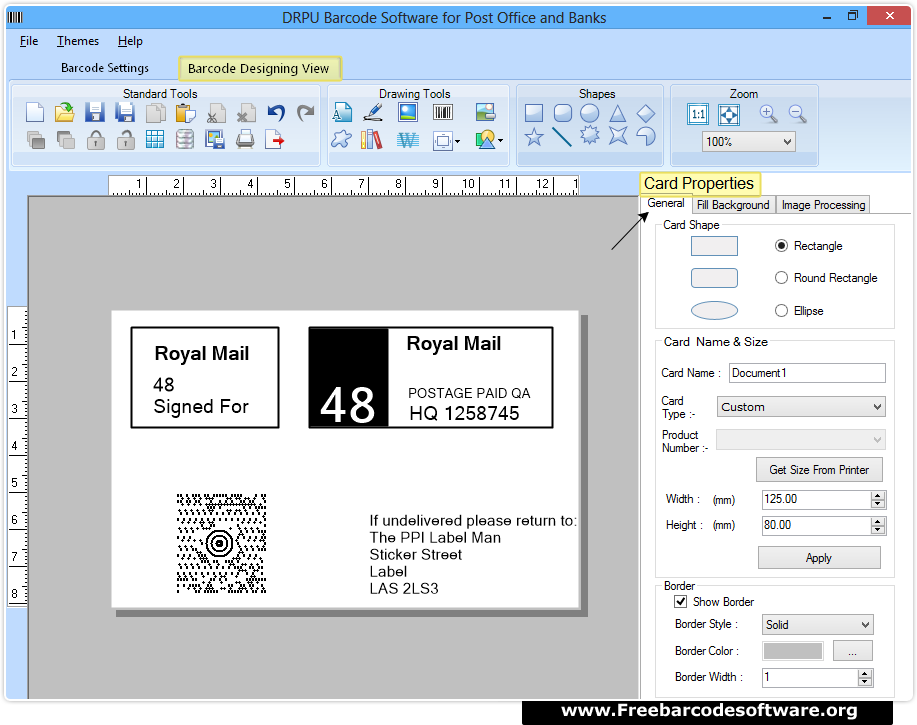Uncheck the Show Border checkbox

coord(681,602)
